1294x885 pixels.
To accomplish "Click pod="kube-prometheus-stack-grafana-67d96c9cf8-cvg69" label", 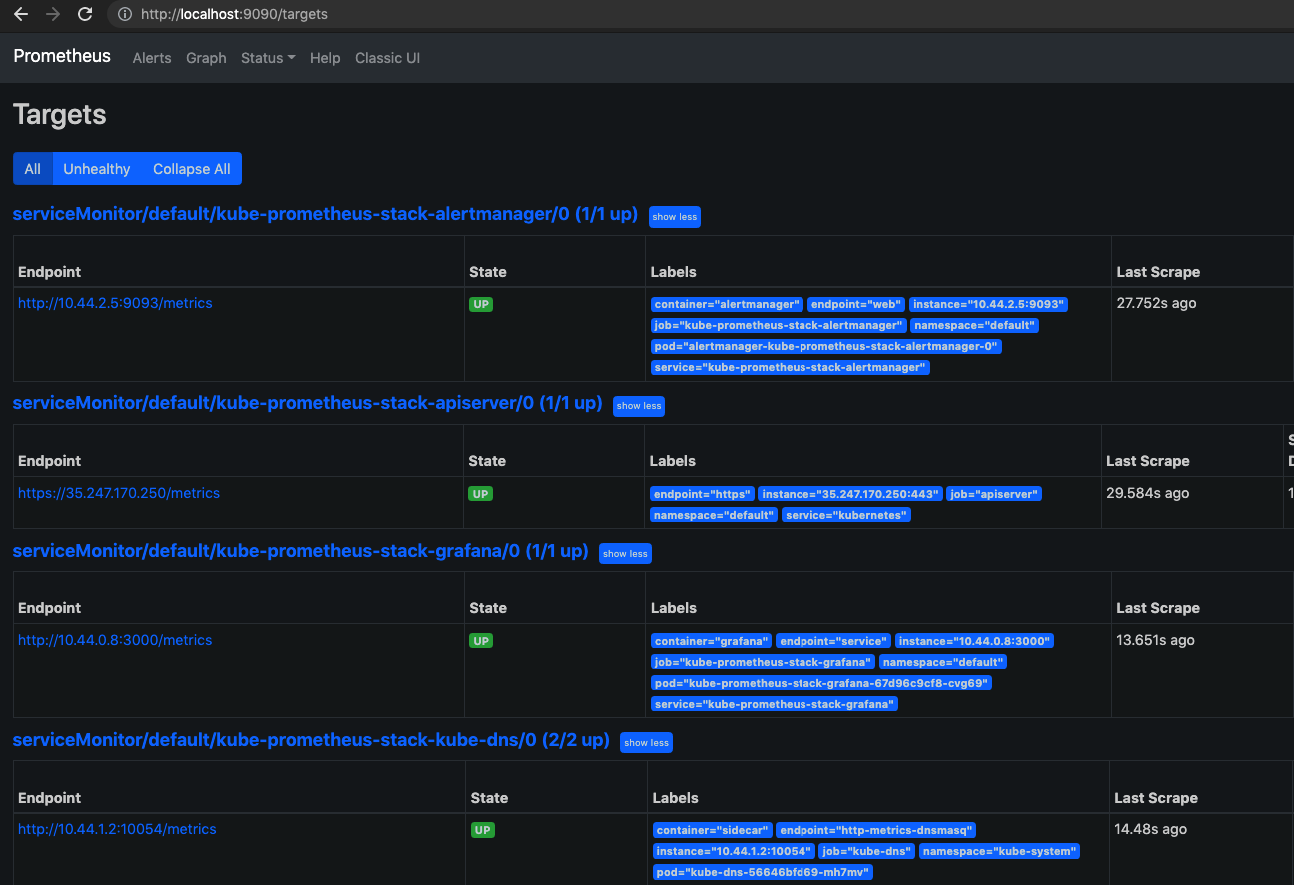I will point(821,683).
